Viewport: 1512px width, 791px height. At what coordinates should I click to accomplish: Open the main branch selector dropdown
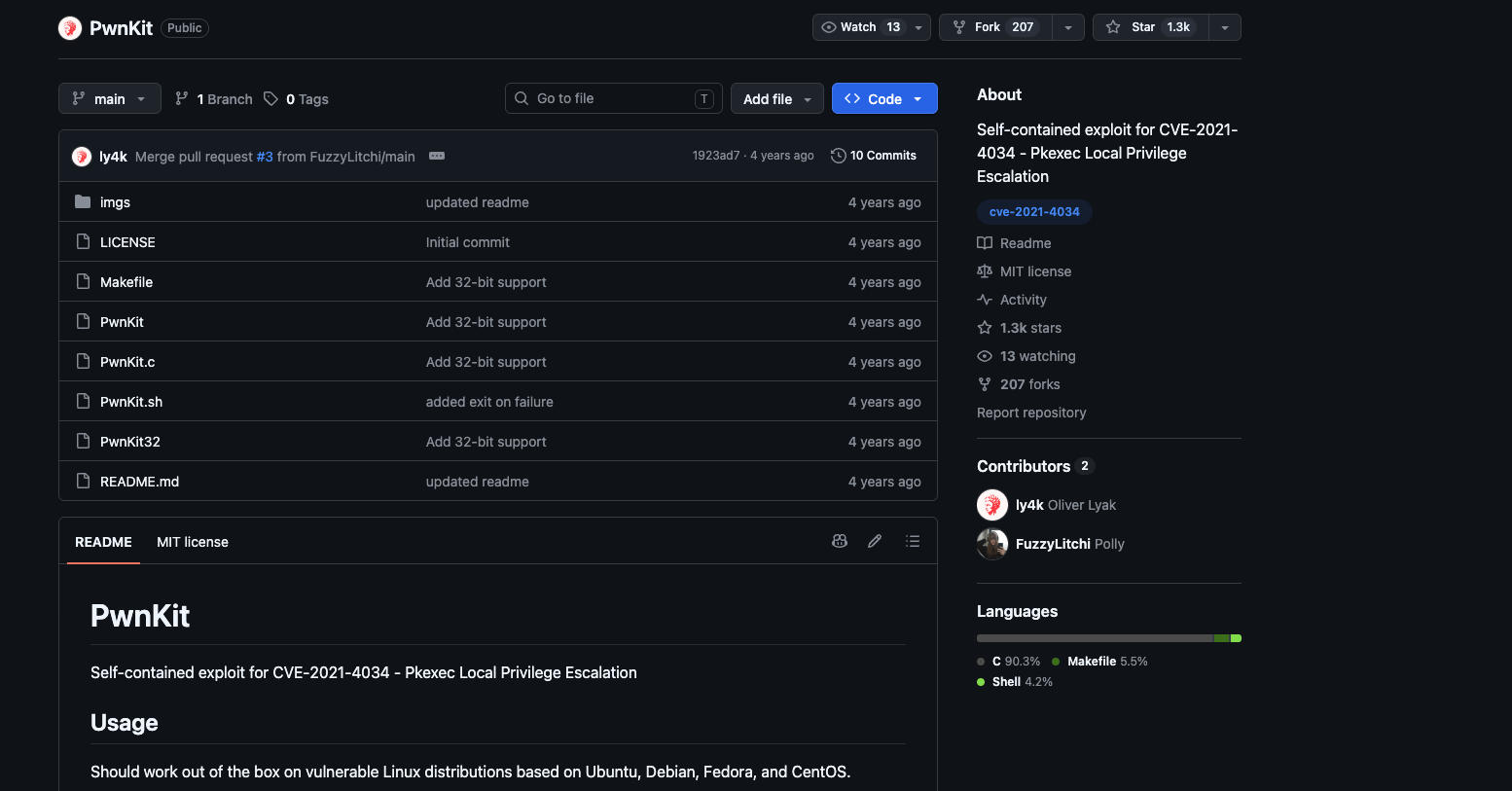pos(110,98)
